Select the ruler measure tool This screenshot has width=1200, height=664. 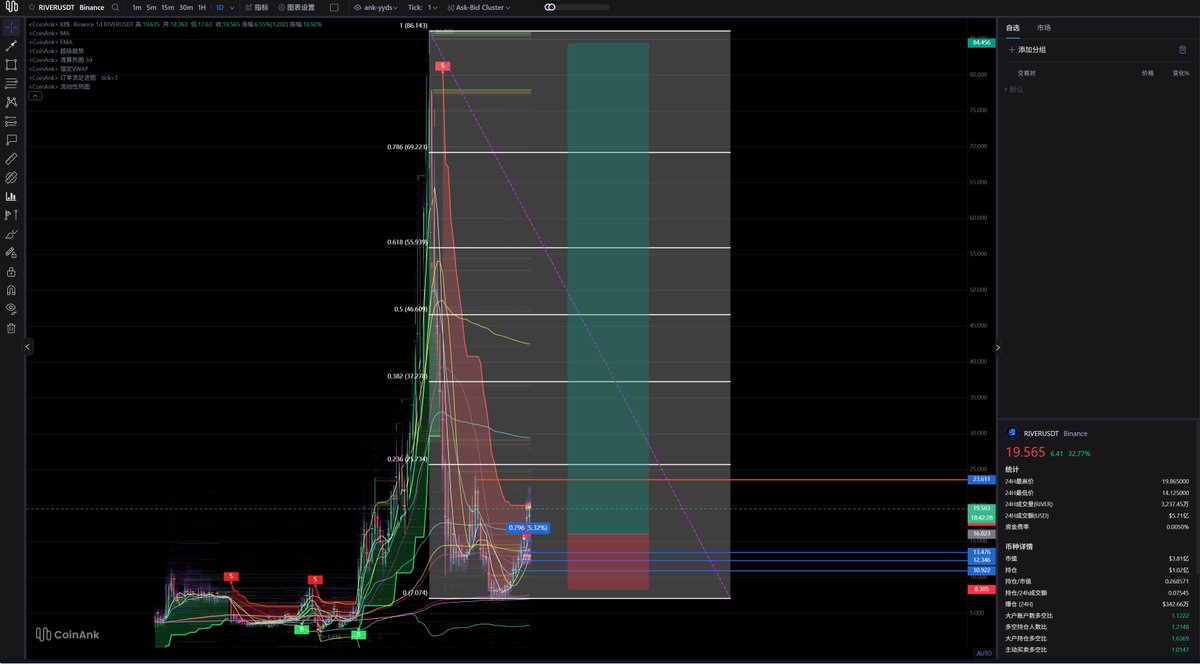click(x=11, y=159)
